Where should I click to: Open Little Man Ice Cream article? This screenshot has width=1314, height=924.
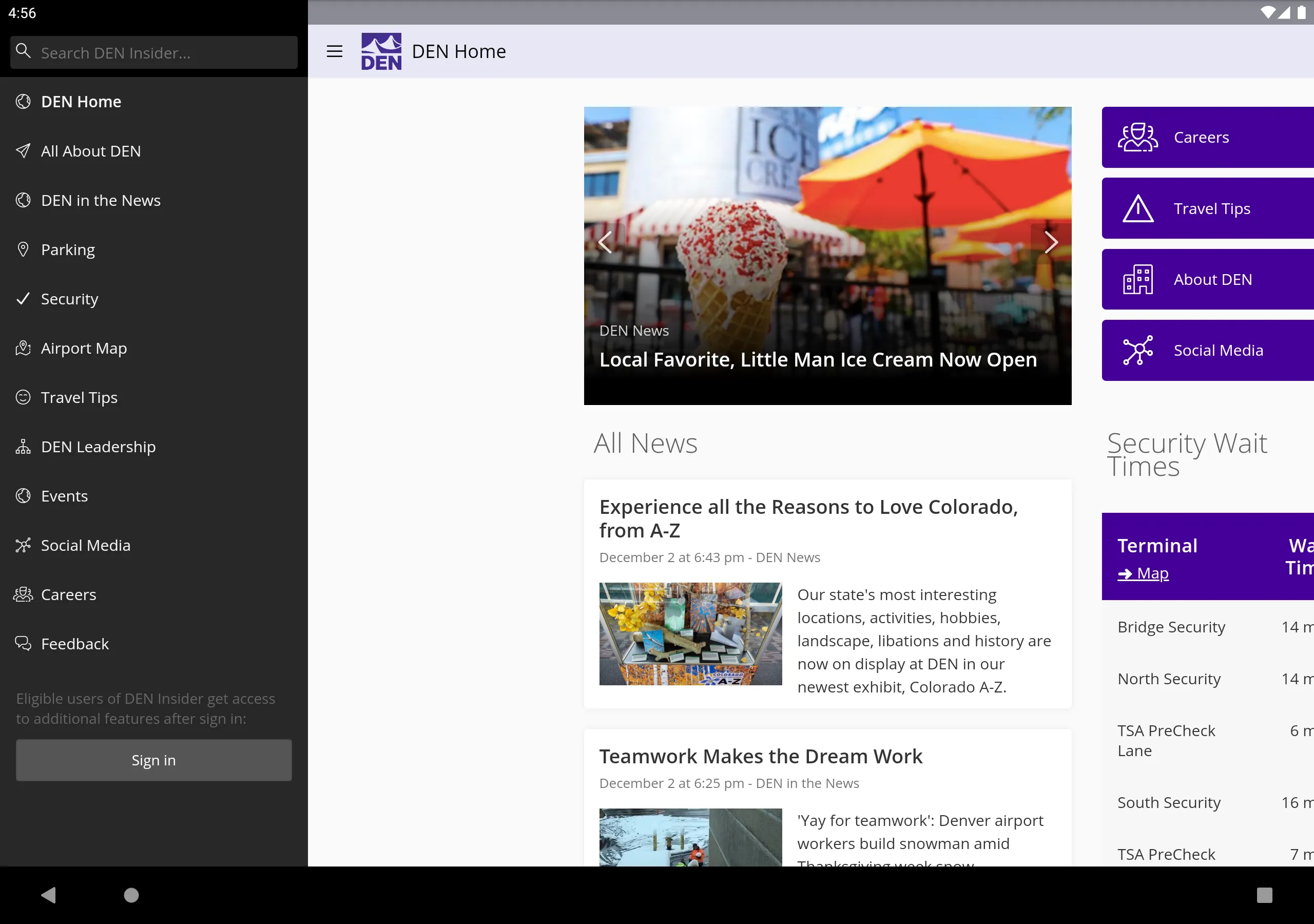click(828, 255)
